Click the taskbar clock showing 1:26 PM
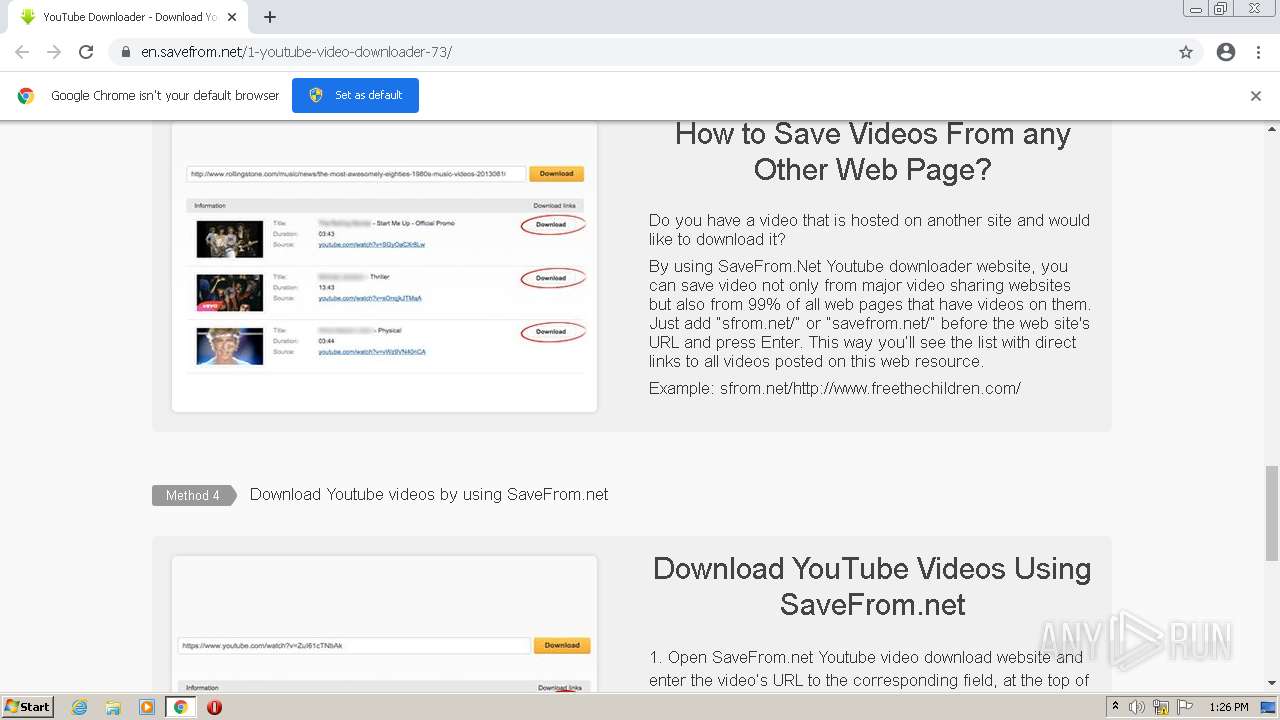1280x720 pixels. tap(1229, 707)
